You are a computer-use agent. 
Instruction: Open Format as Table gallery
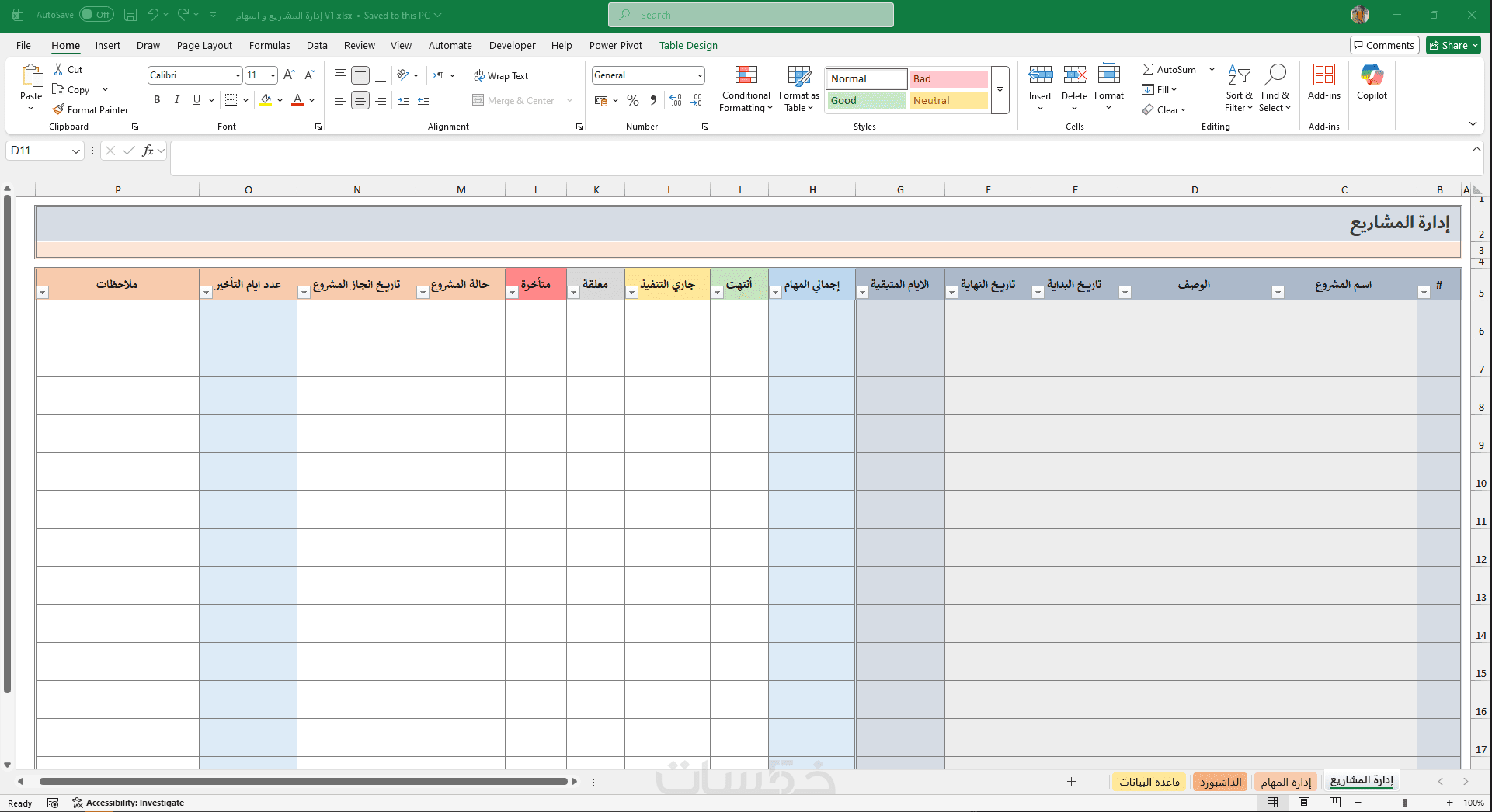click(798, 88)
